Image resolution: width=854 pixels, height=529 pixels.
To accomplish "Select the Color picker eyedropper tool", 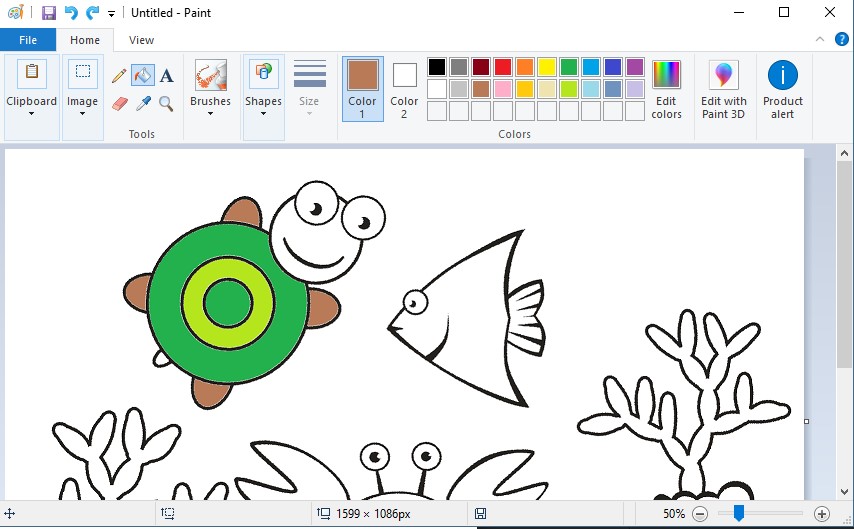I will [143, 104].
